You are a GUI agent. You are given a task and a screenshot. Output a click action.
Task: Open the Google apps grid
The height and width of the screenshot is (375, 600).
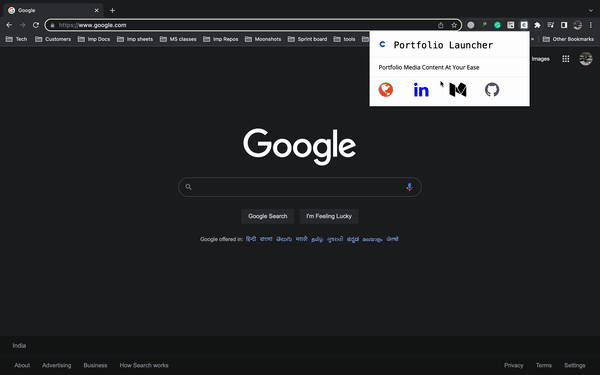(566, 59)
